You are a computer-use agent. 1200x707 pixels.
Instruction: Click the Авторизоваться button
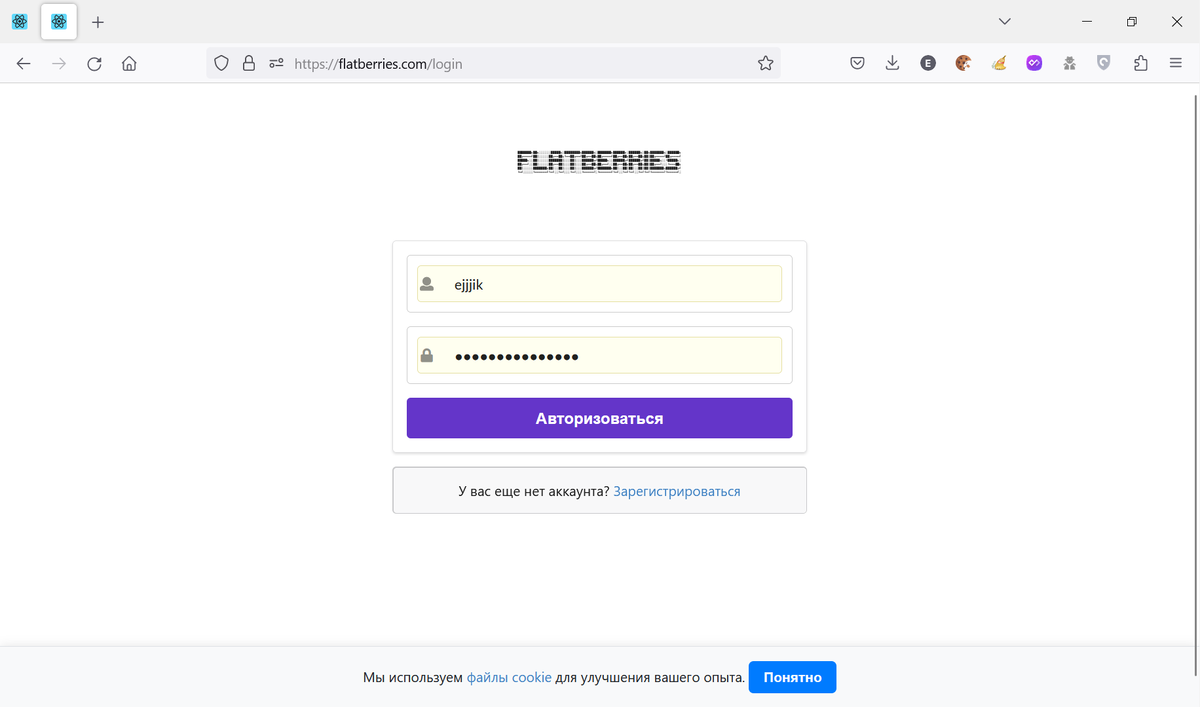[x=599, y=418]
